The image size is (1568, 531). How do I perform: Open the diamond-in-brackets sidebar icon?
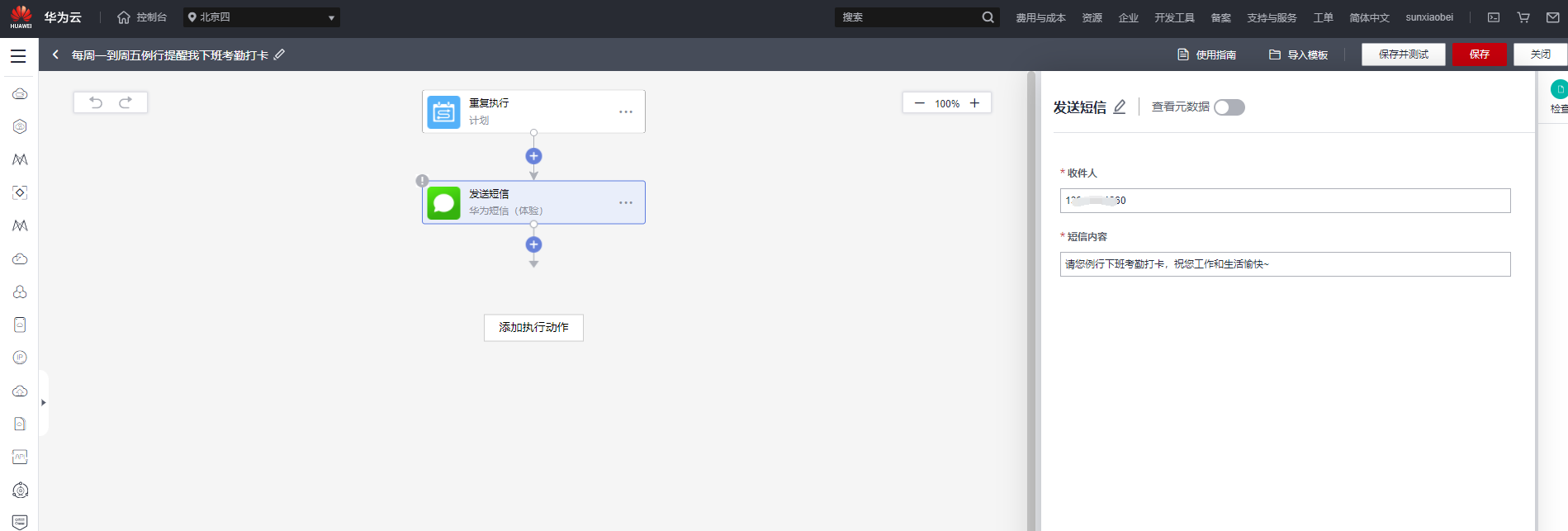[x=20, y=192]
